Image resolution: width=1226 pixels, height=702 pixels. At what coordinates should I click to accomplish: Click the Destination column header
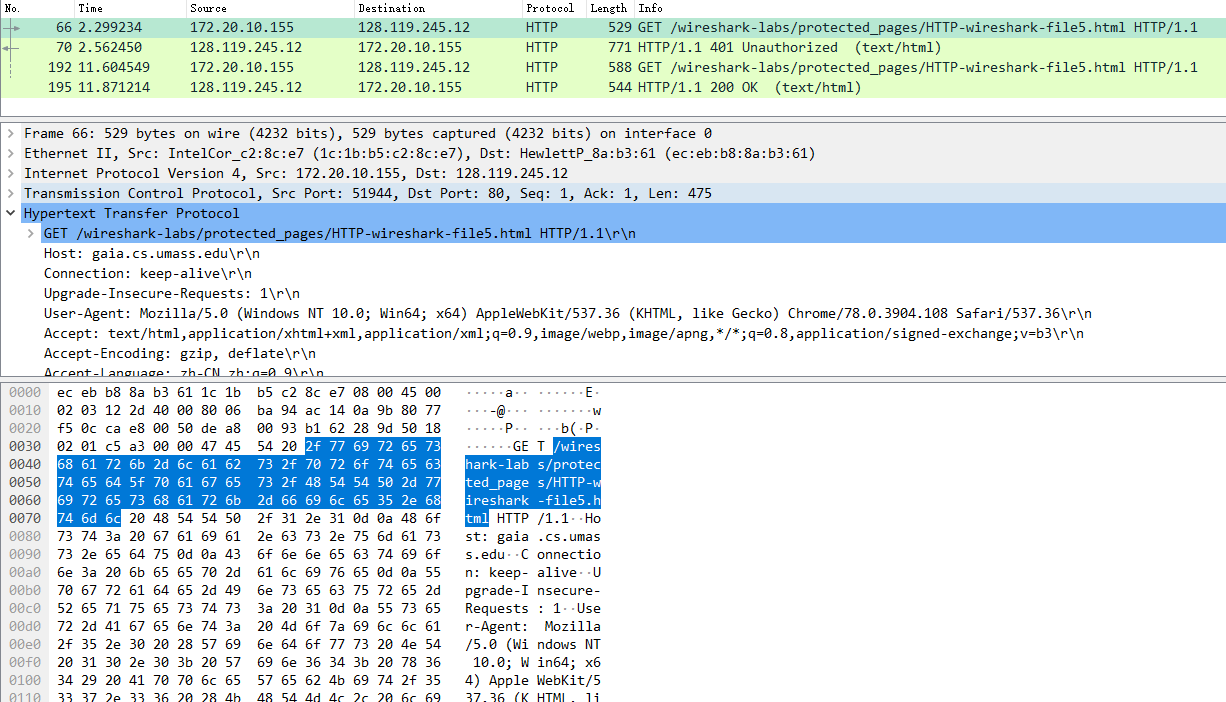tap(438, 8)
